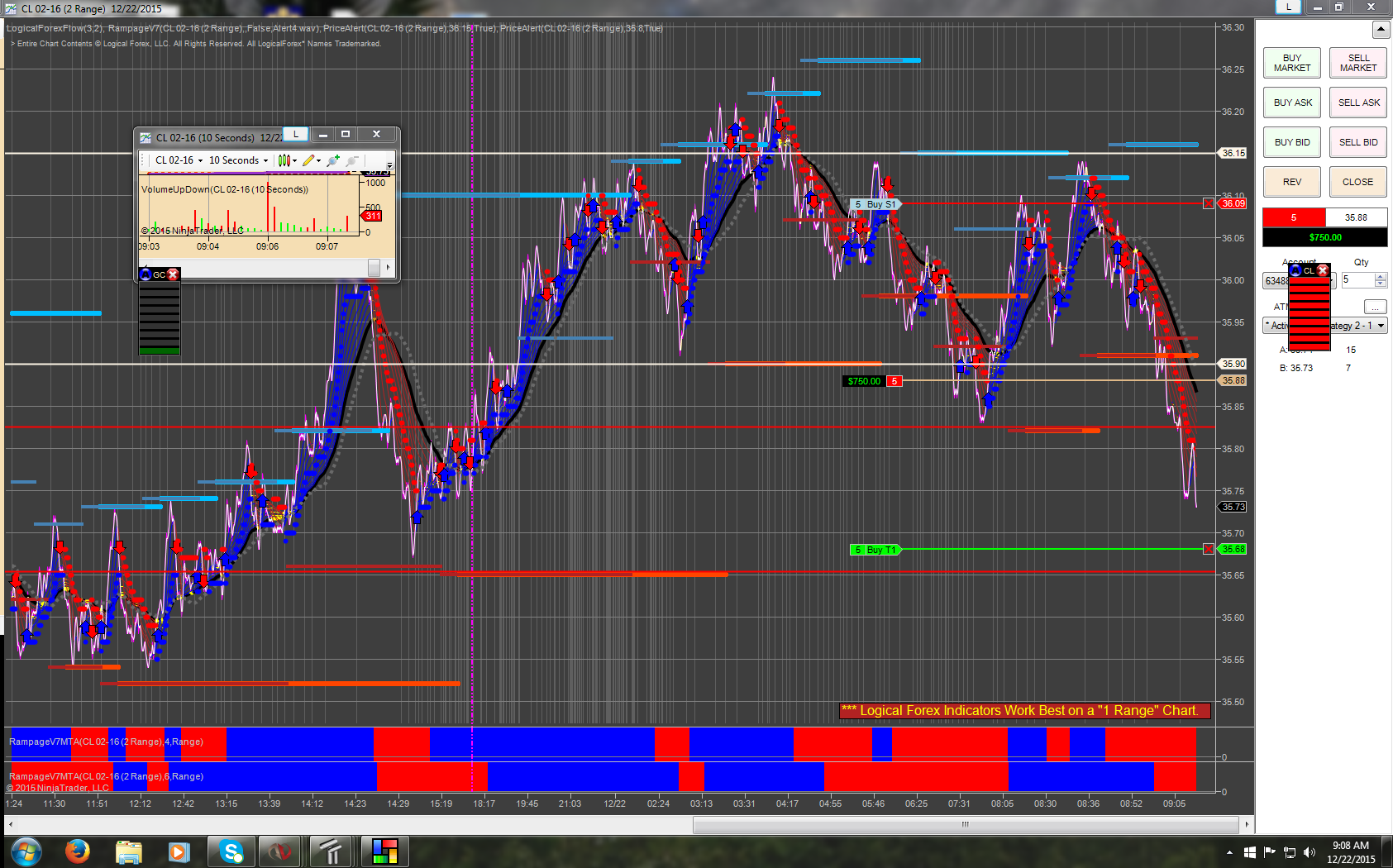Click the network tray icon
Screen dimensions: 1393x868
click(x=1289, y=852)
